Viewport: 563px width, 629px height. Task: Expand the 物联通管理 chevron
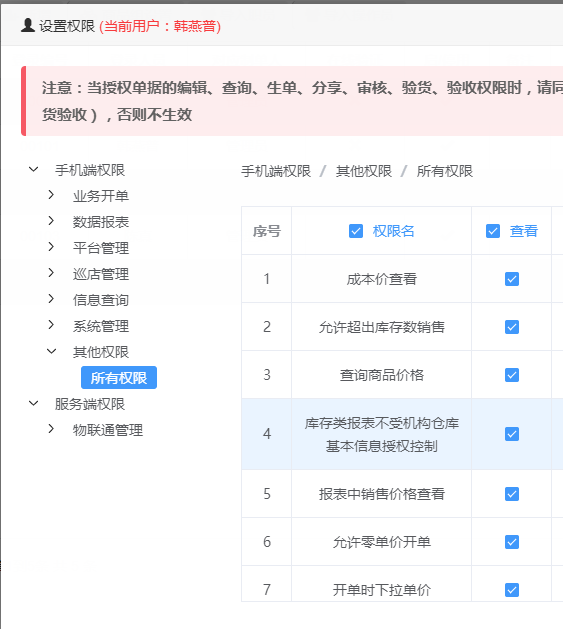pos(51,429)
